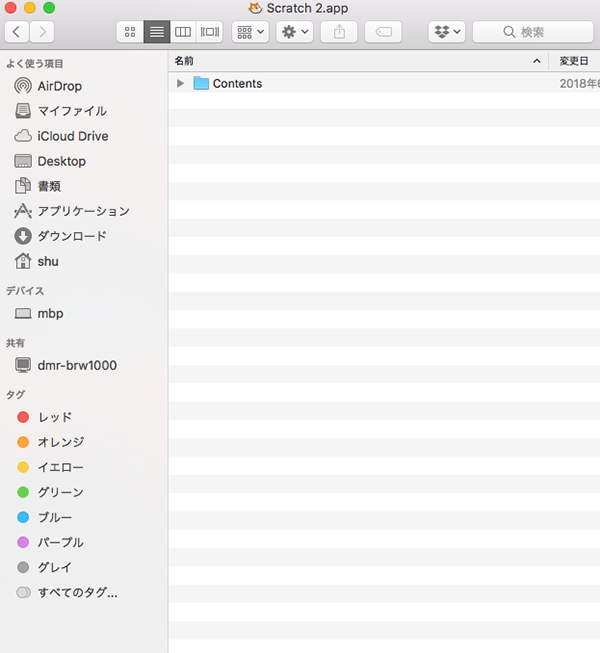Click the マイファイル drive icon

point(23,111)
